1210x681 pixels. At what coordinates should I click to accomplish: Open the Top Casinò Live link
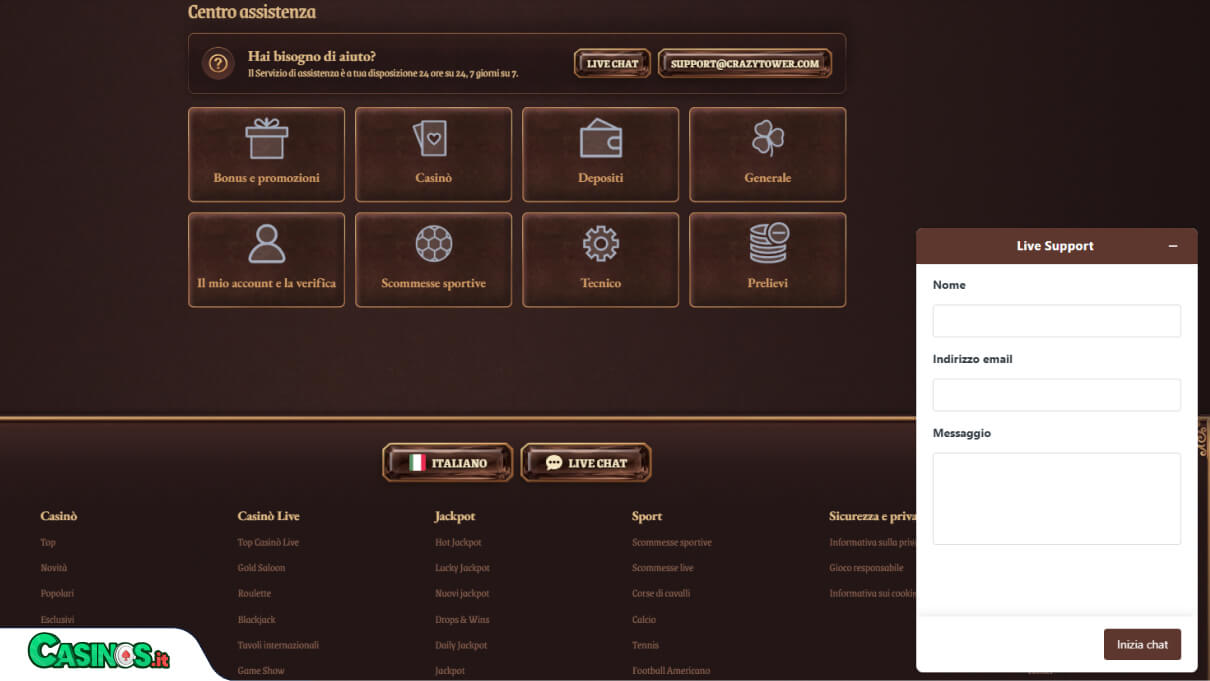click(268, 542)
